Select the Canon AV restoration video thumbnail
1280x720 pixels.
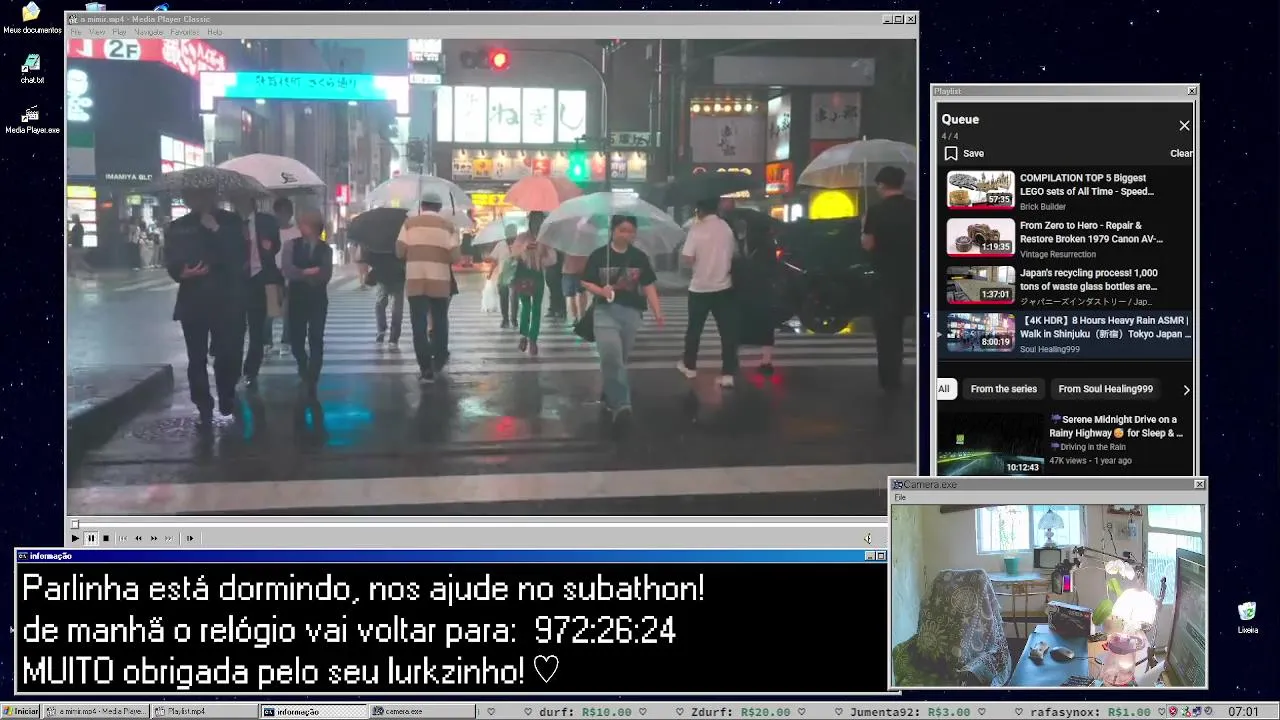point(980,237)
